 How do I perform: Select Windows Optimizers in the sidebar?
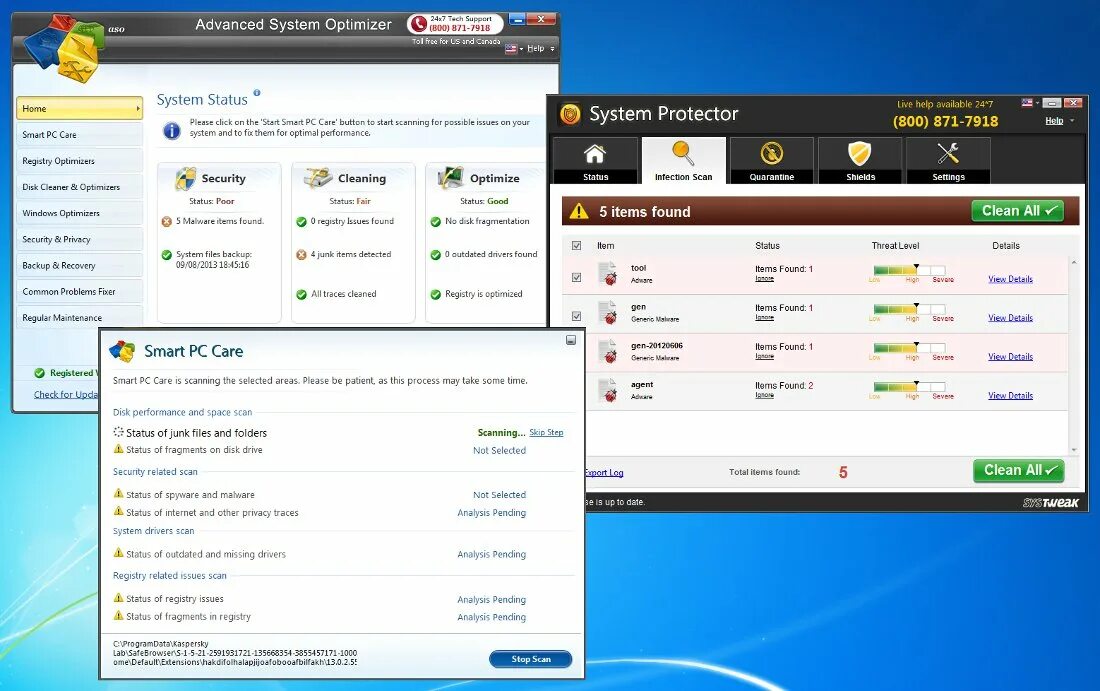(x=79, y=213)
